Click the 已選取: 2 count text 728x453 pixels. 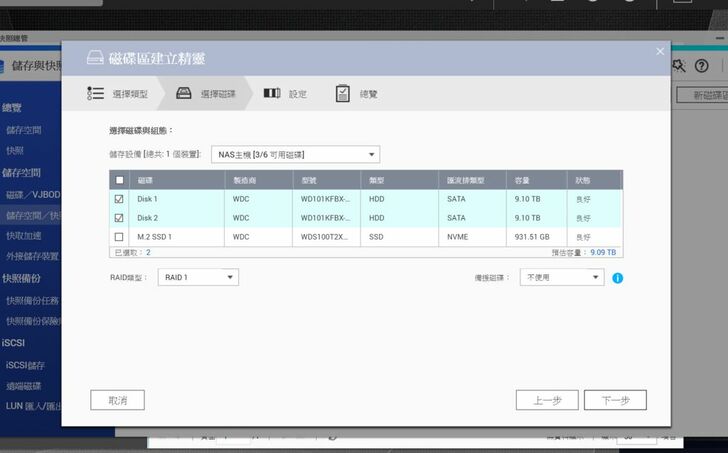(132, 252)
